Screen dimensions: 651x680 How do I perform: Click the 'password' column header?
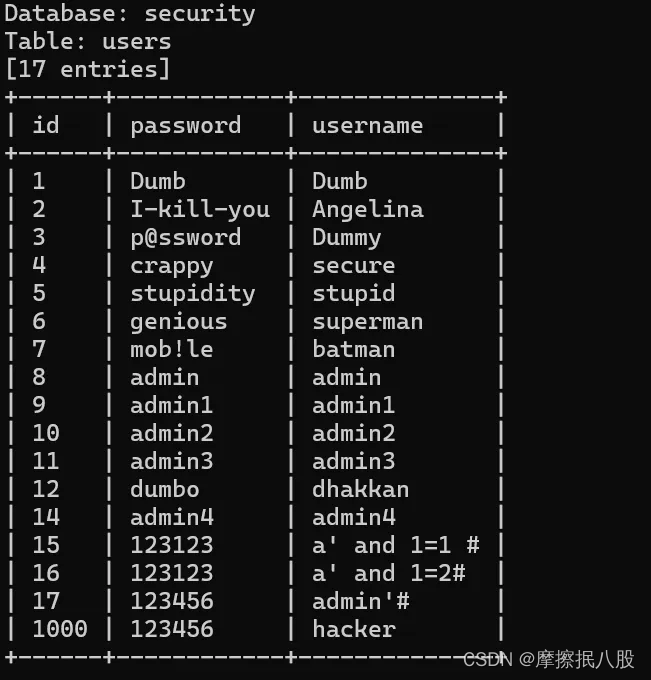186,126
